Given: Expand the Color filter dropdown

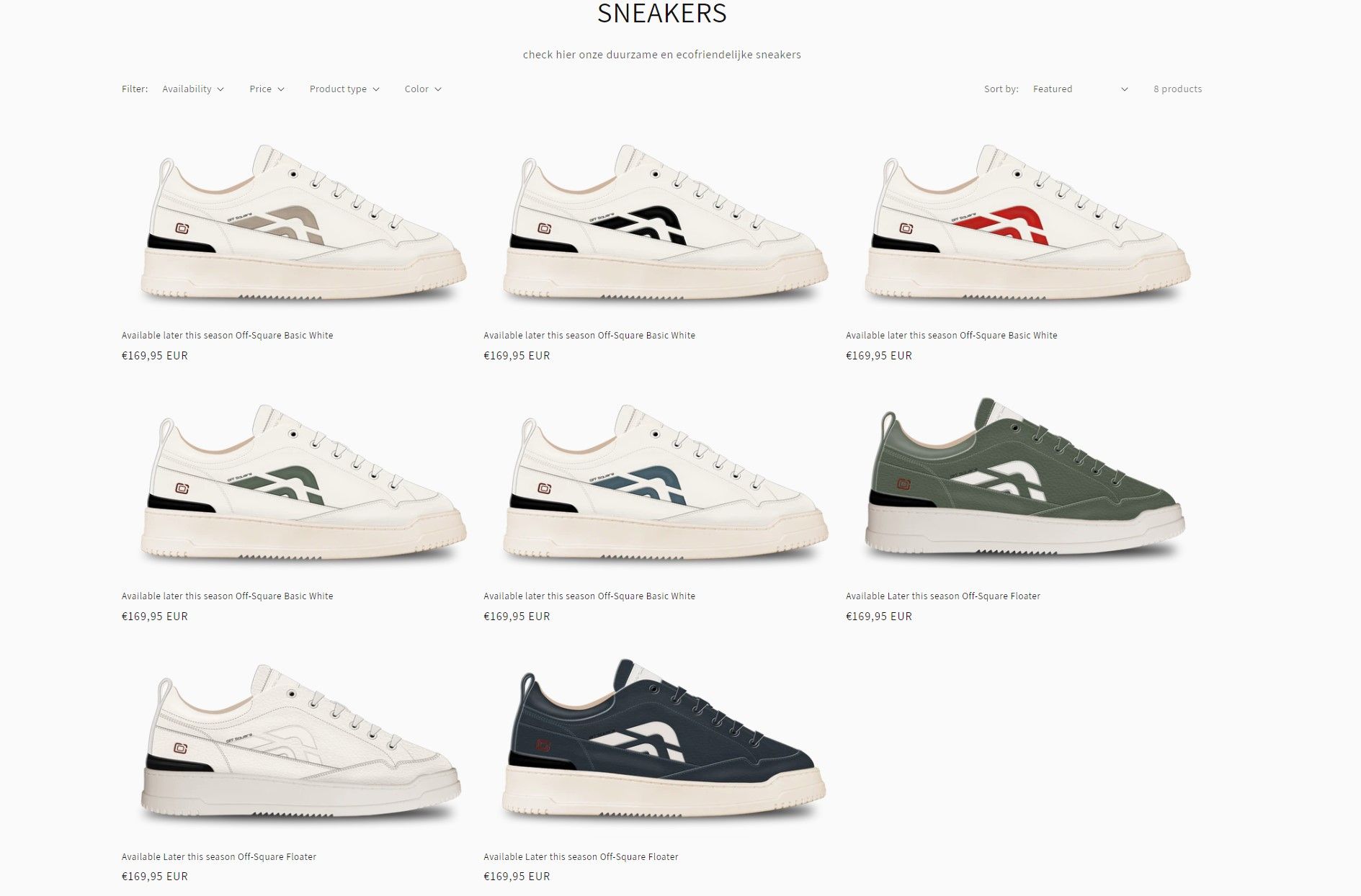Looking at the screenshot, I should 423,89.
